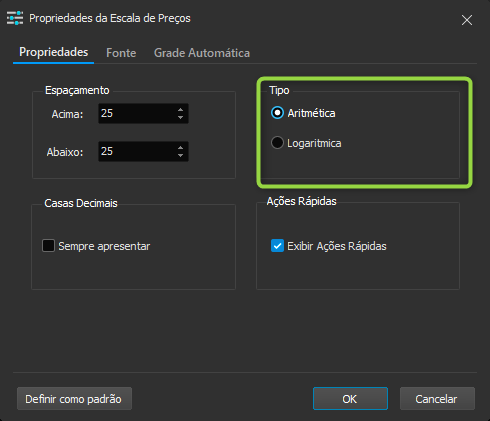
Task: Confirm with the OK button
Action: coord(350,399)
